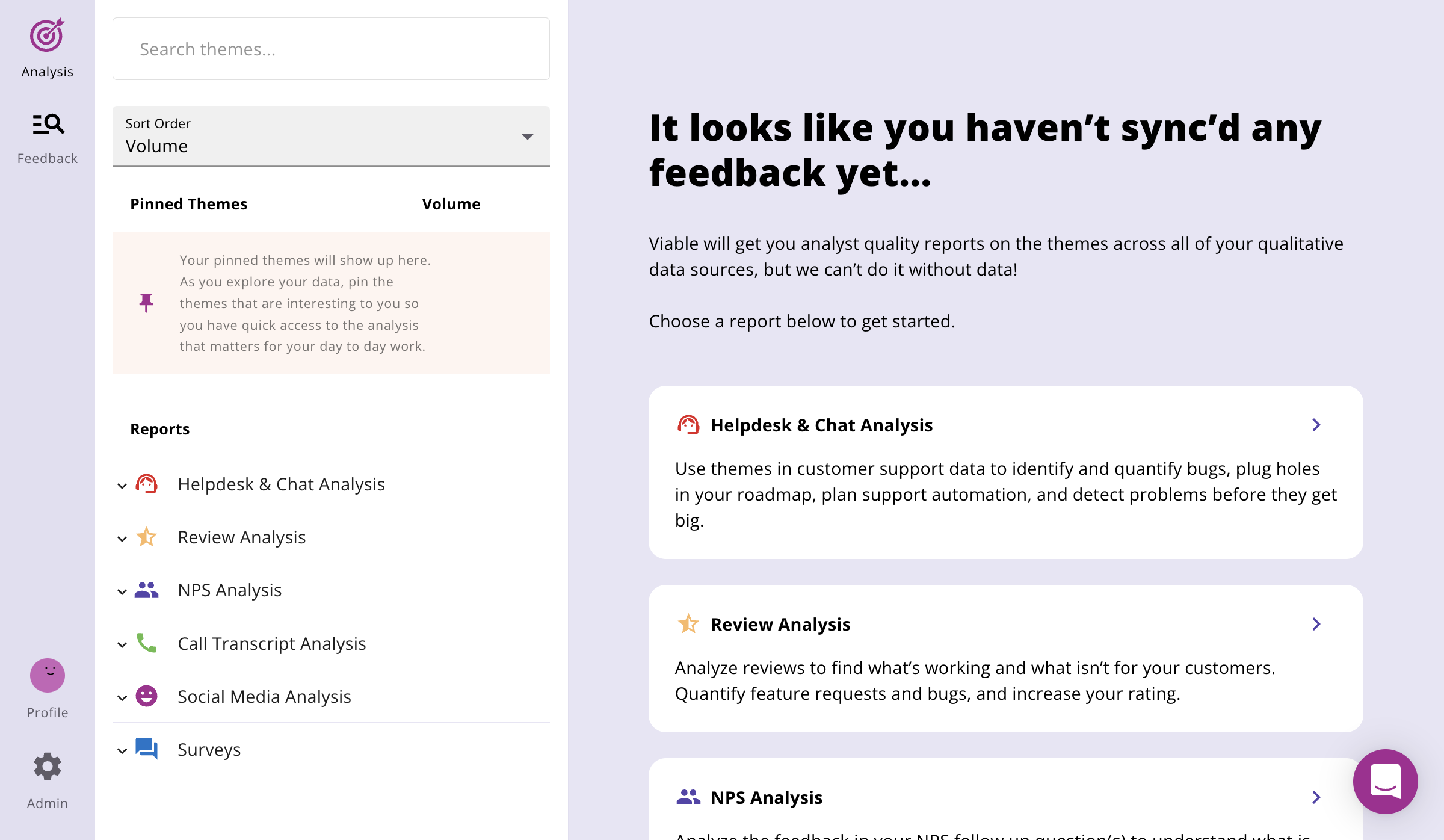Click the blue chat icon for Surveys

click(x=146, y=749)
